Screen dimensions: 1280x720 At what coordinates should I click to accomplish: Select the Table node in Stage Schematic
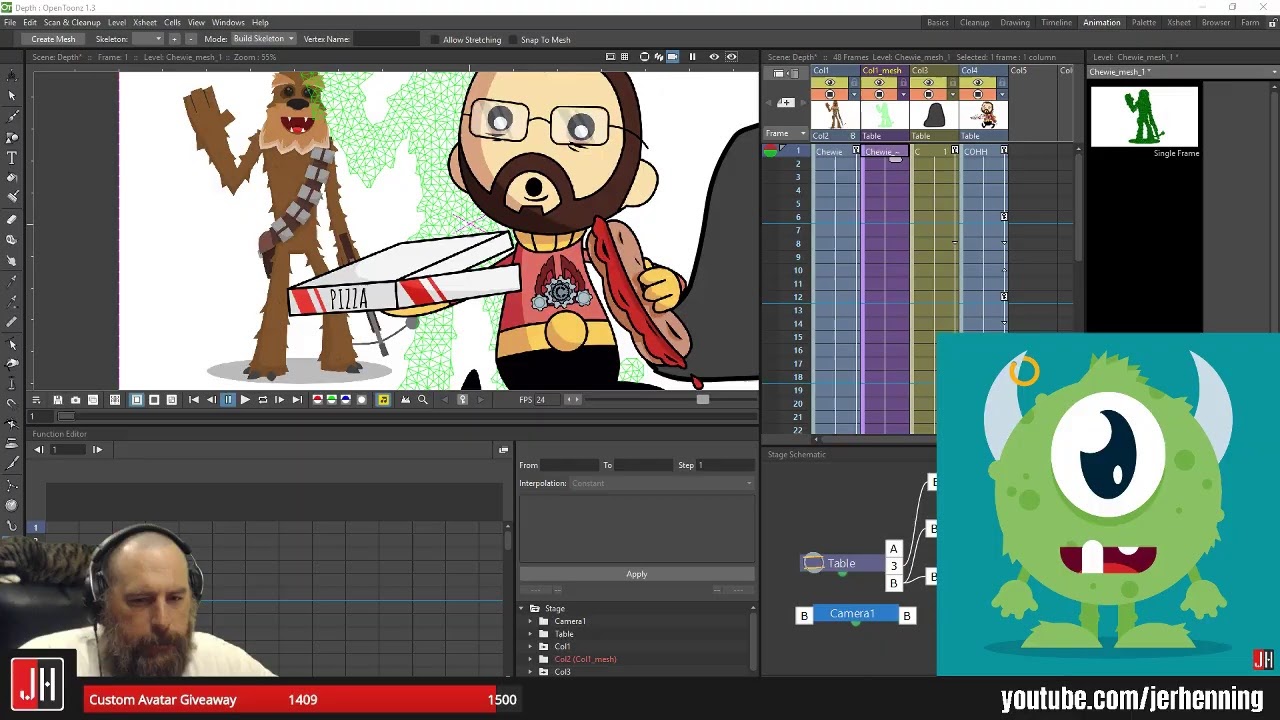pyautogui.click(x=841, y=563)
